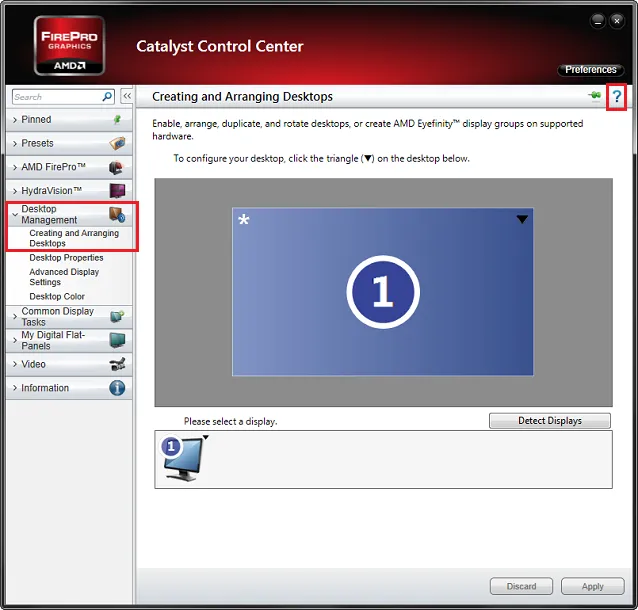
Task: Open the Preferences menu
Action: 590,70
